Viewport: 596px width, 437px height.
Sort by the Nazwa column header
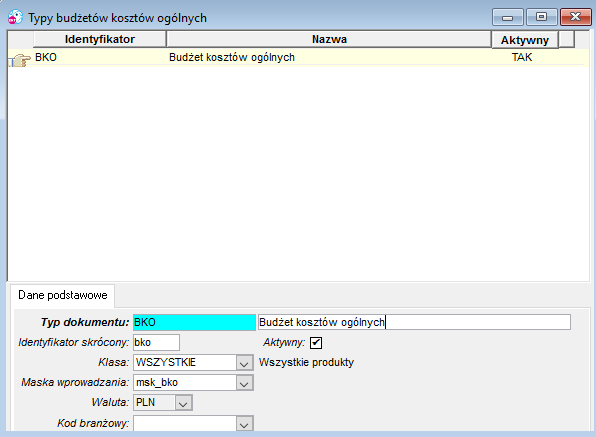329,39
